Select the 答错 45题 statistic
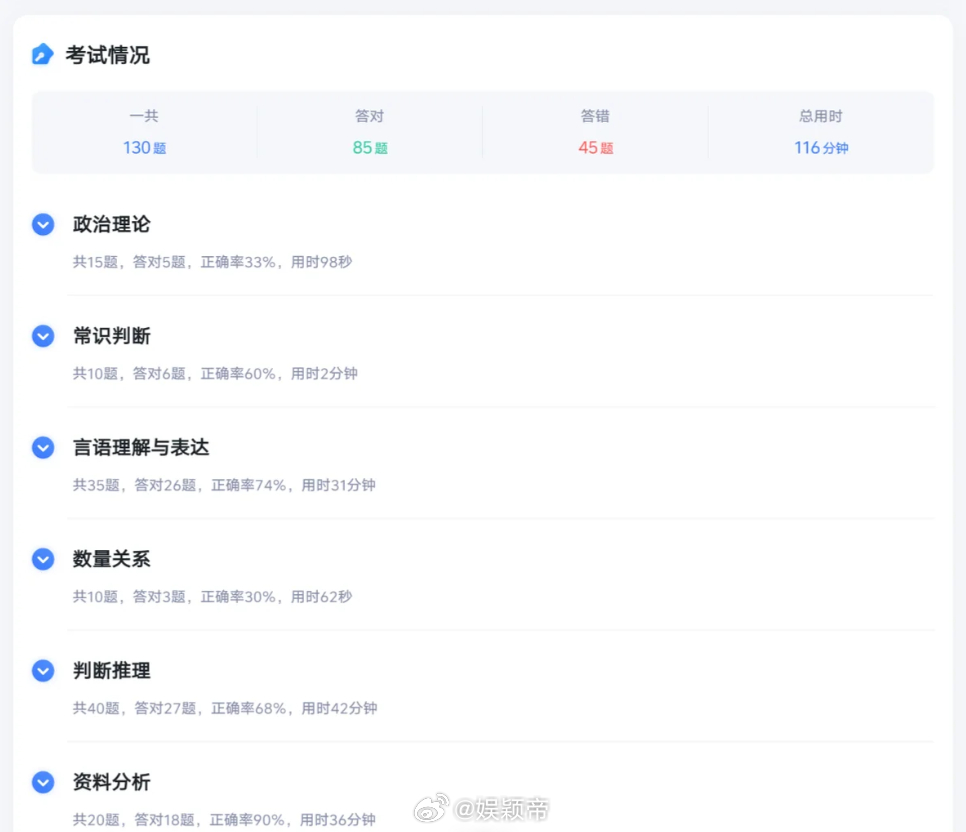The width and height of the screenshot is (966, 832). pyautogui.click(x=595, y=147)
